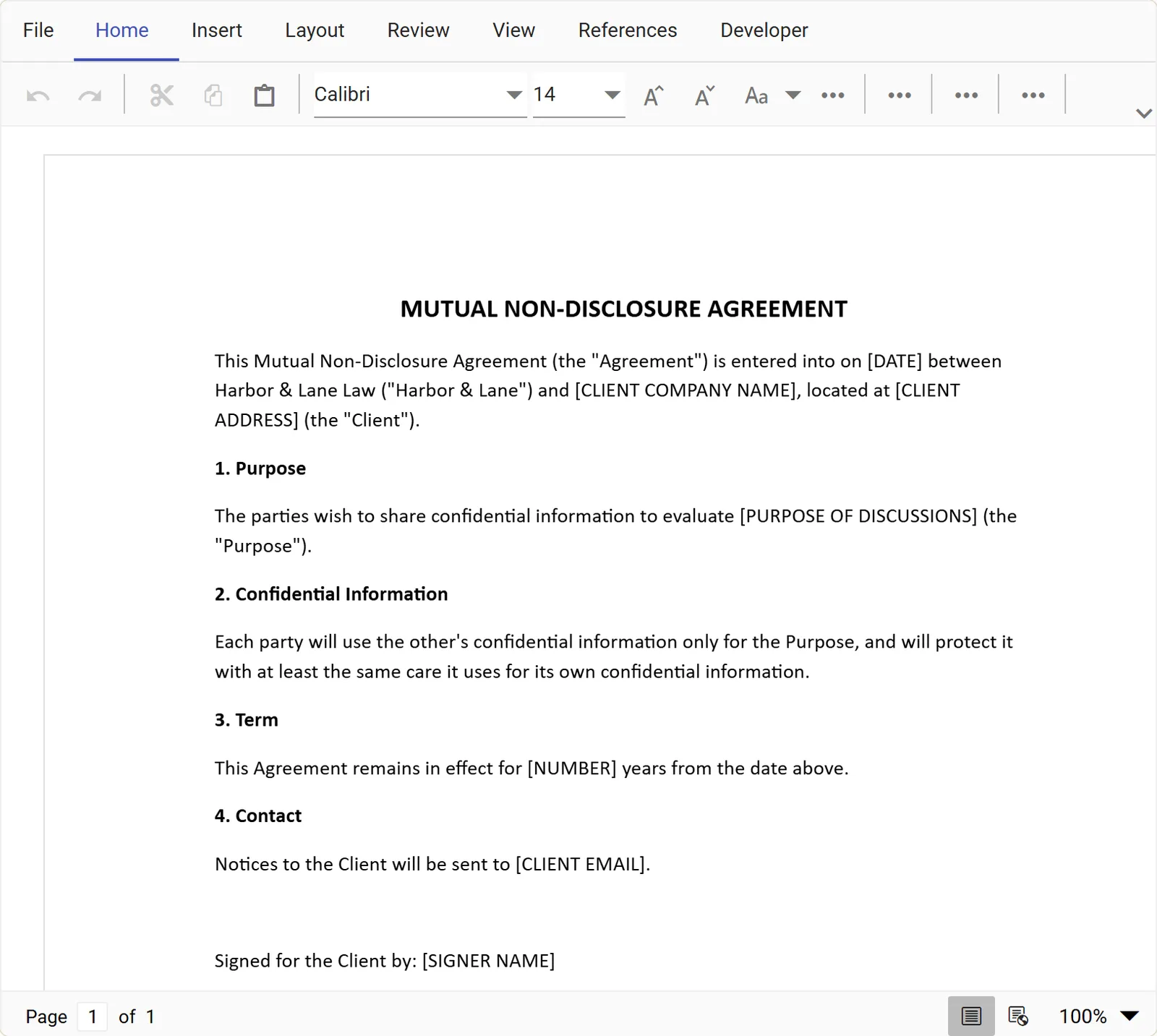Switch to Web Layout view in status bar
This screenshot has width=1157, height=1036.
1018,1016
